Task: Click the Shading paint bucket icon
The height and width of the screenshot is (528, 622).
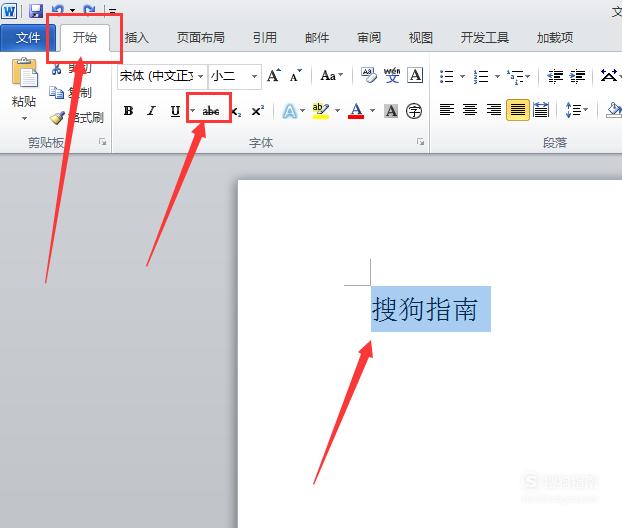Action: (x=614, y=109)
